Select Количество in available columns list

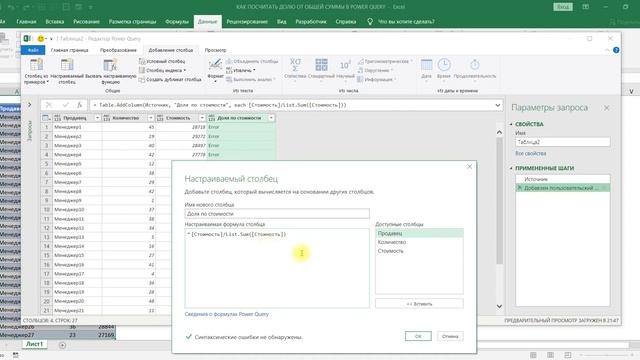(419, 242)
